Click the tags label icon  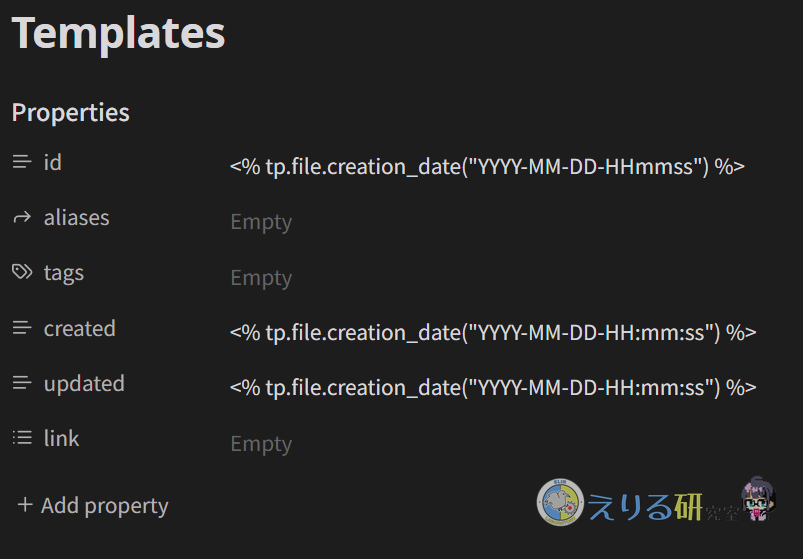coord(22,273)
